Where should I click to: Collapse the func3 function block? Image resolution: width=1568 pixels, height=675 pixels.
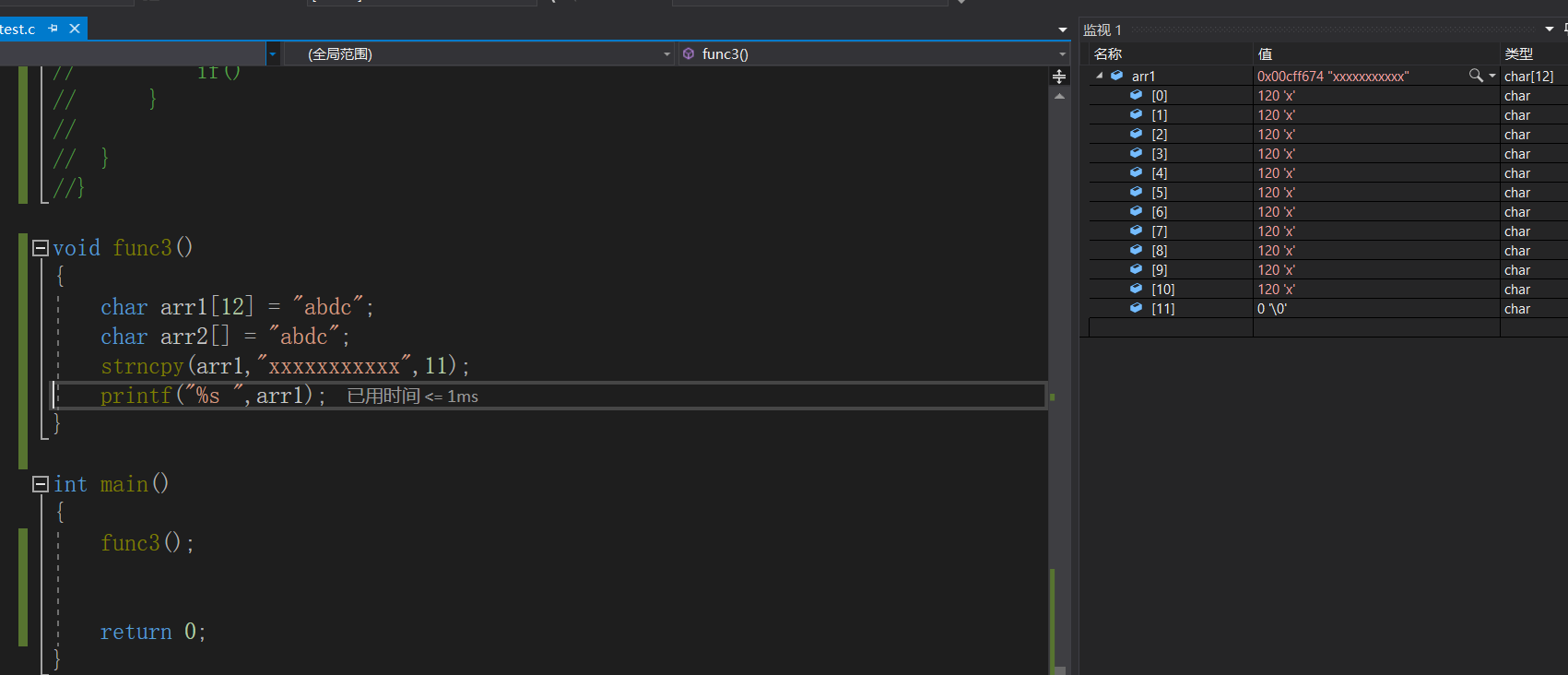pyautogui.click(x=40, y=247)
